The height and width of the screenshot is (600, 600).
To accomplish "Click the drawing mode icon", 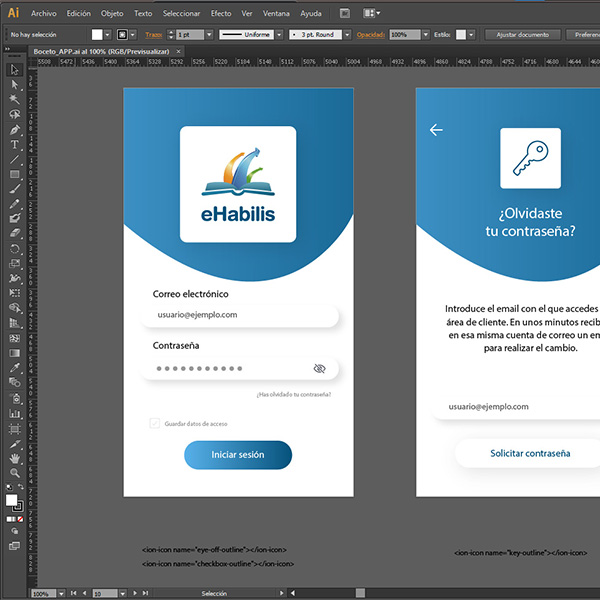I will (15, 531).
